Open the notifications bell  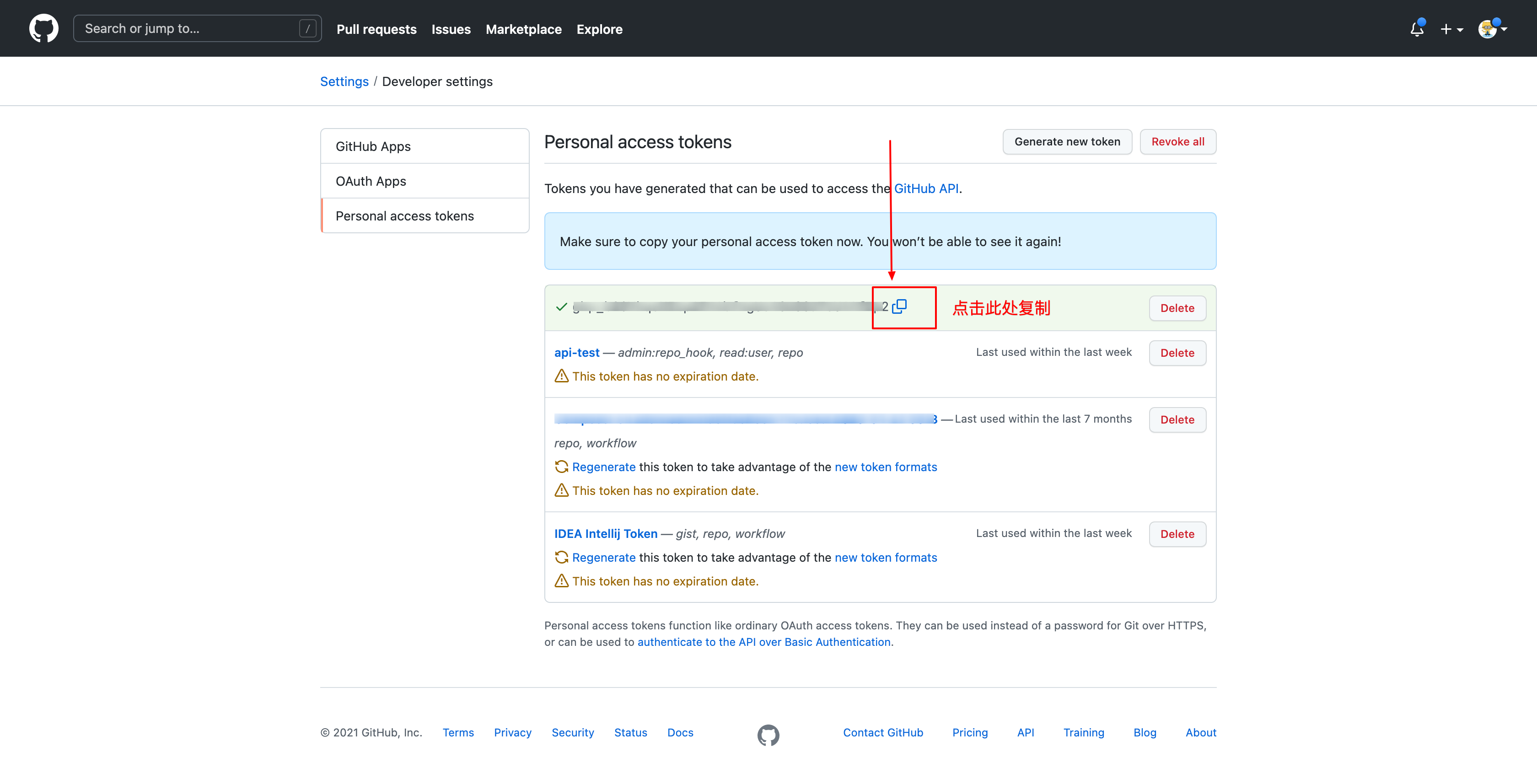(x=1417, y=29)
